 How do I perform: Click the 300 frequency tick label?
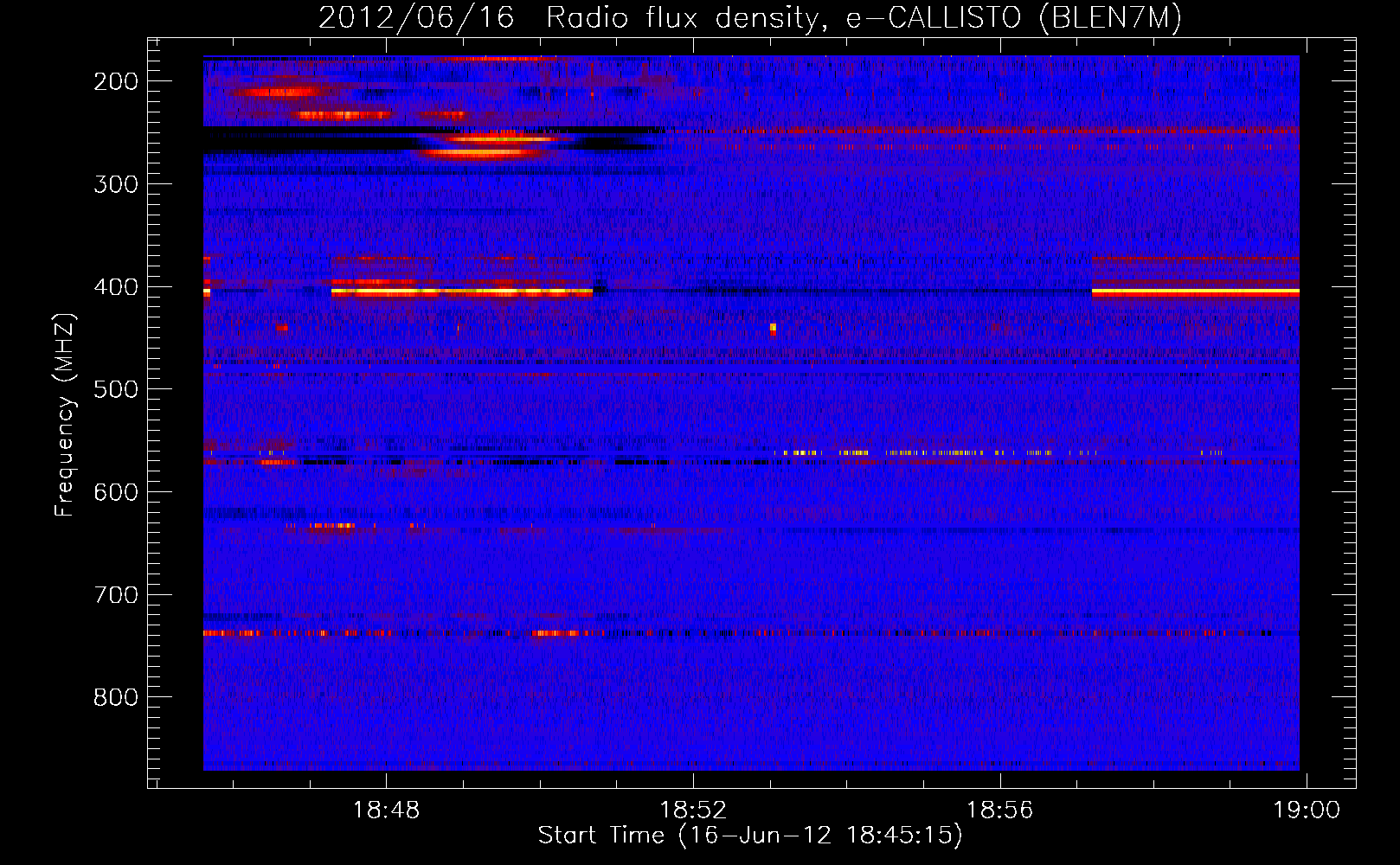[x=116, y=184]
